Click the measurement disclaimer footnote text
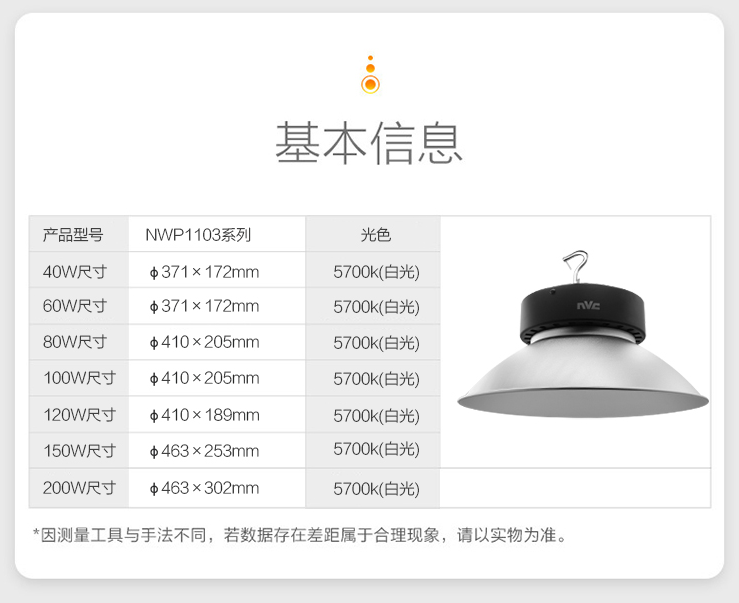Screen dimensions: 739x603 [300, 535]
